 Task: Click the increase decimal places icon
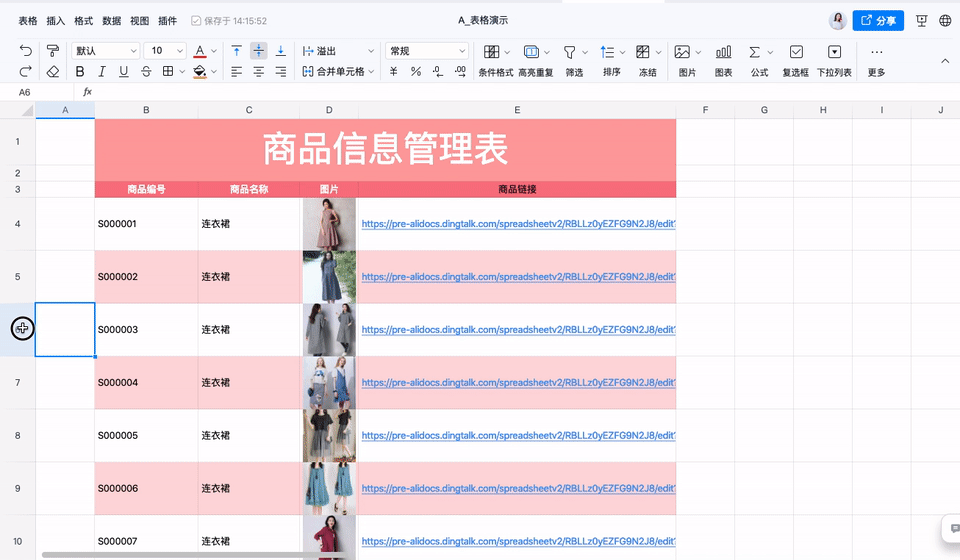[460, 72]
